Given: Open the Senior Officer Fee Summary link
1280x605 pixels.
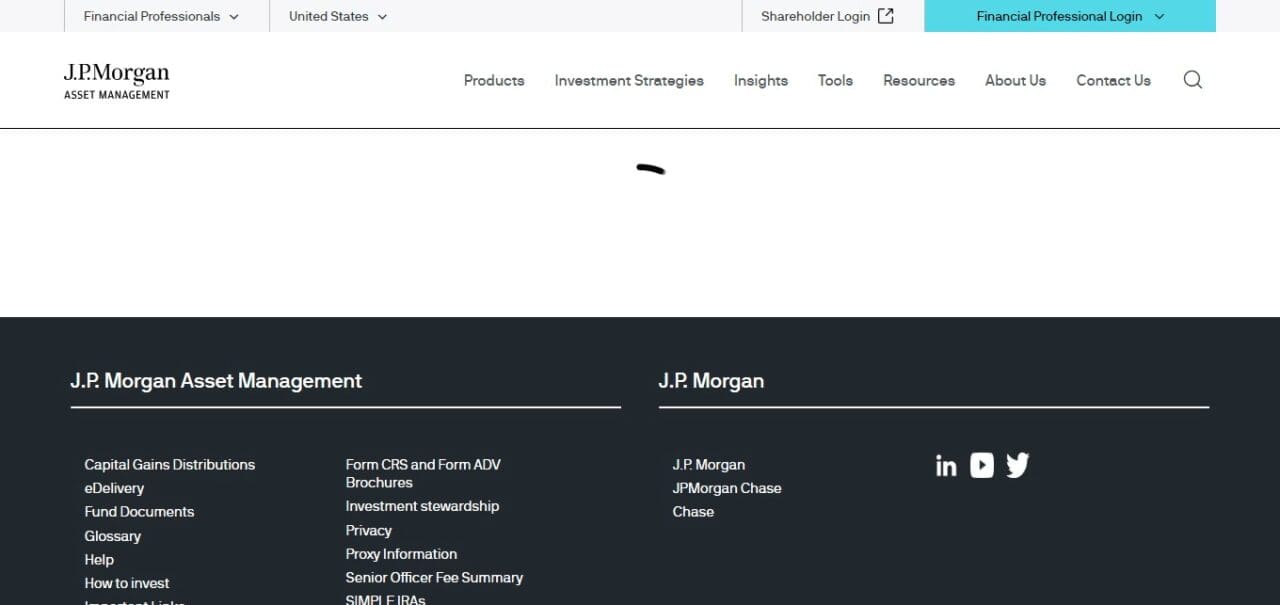Looking at the screenshot, I should [x=434, y=577].
